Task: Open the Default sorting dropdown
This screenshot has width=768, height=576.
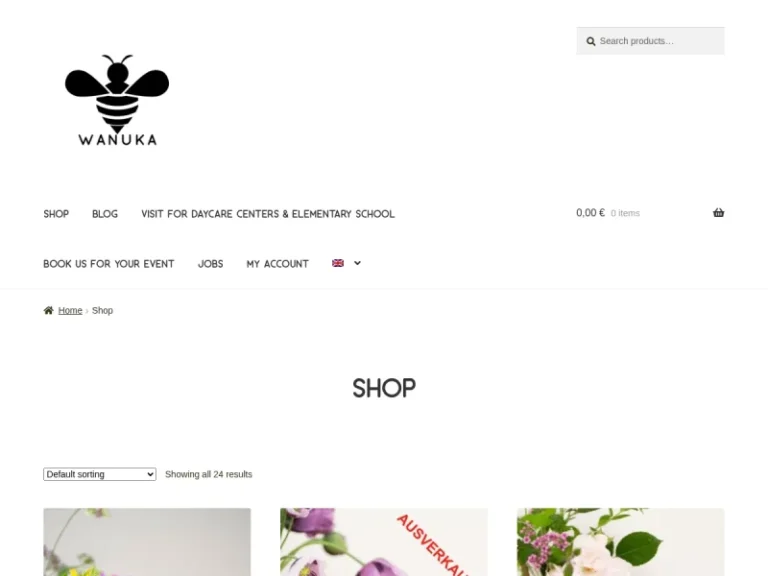Action: 100,474
